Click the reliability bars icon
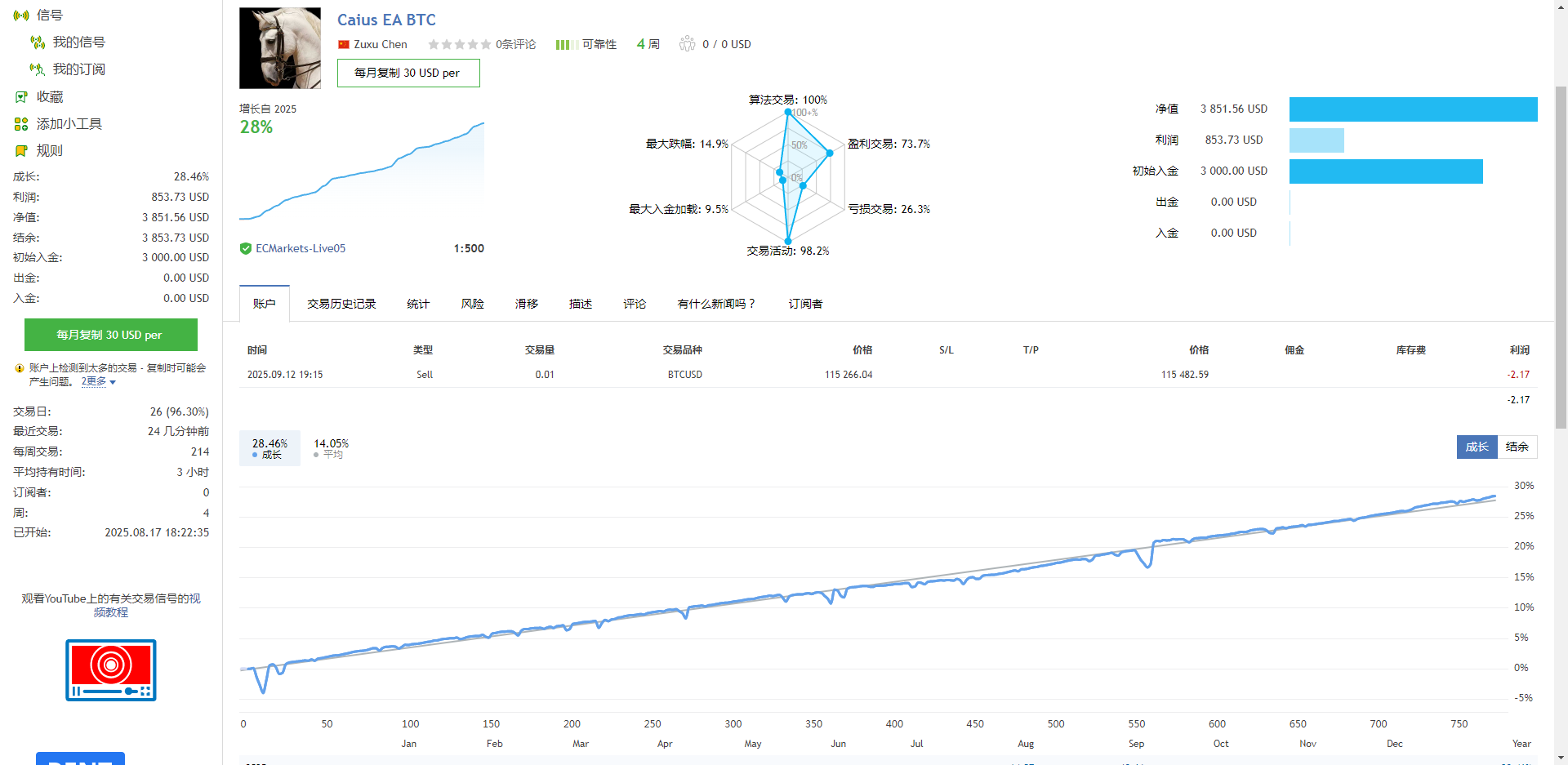The image size is (1568, 765). click(x=568, y=45)
